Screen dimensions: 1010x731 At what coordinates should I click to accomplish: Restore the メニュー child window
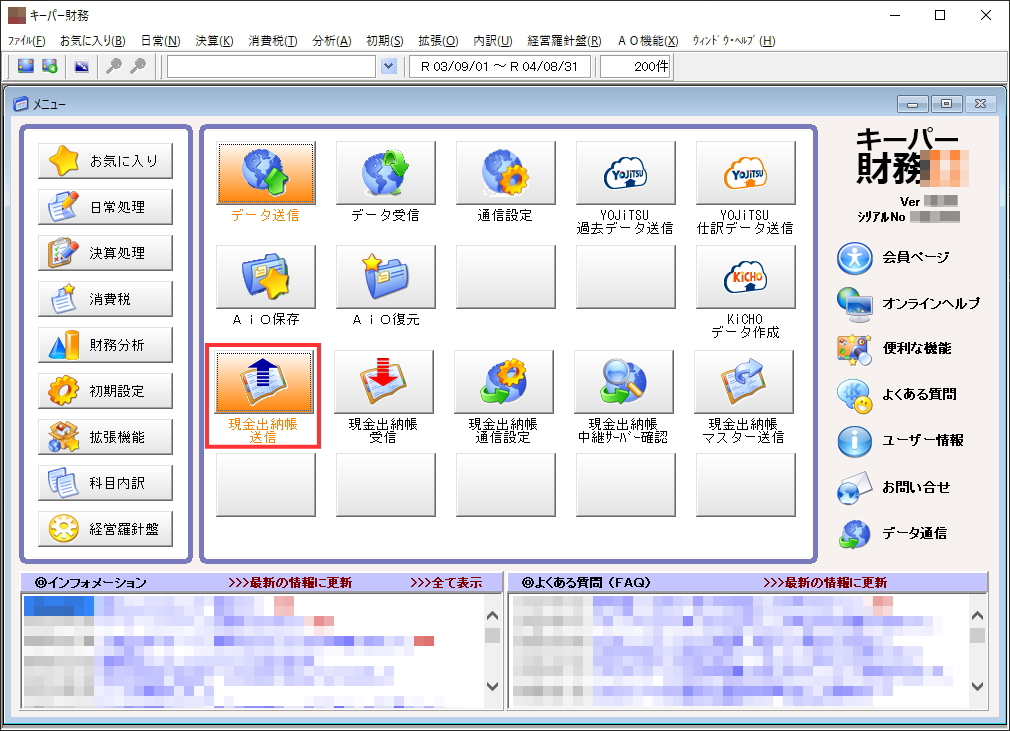(x=946, y=104)
